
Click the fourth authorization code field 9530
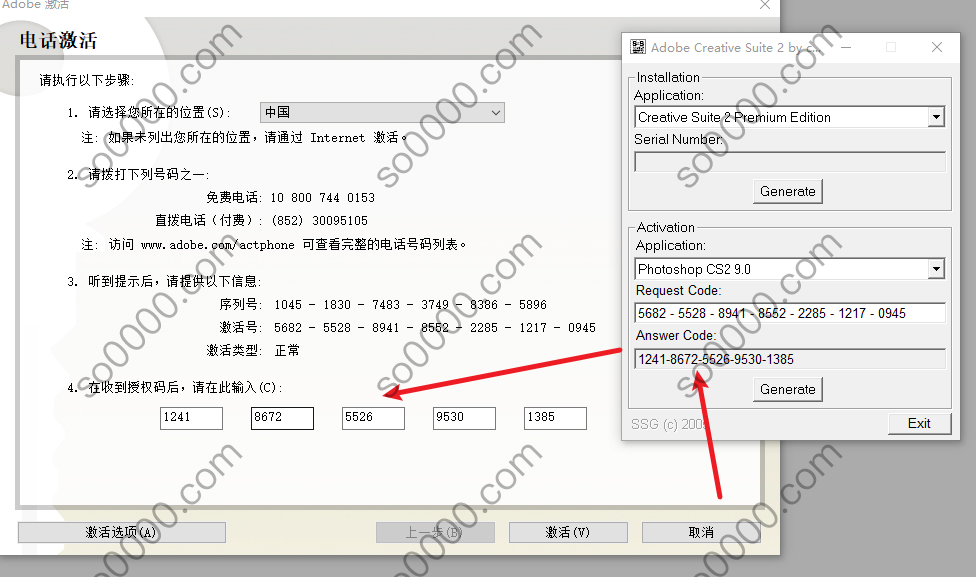(464, 418)
